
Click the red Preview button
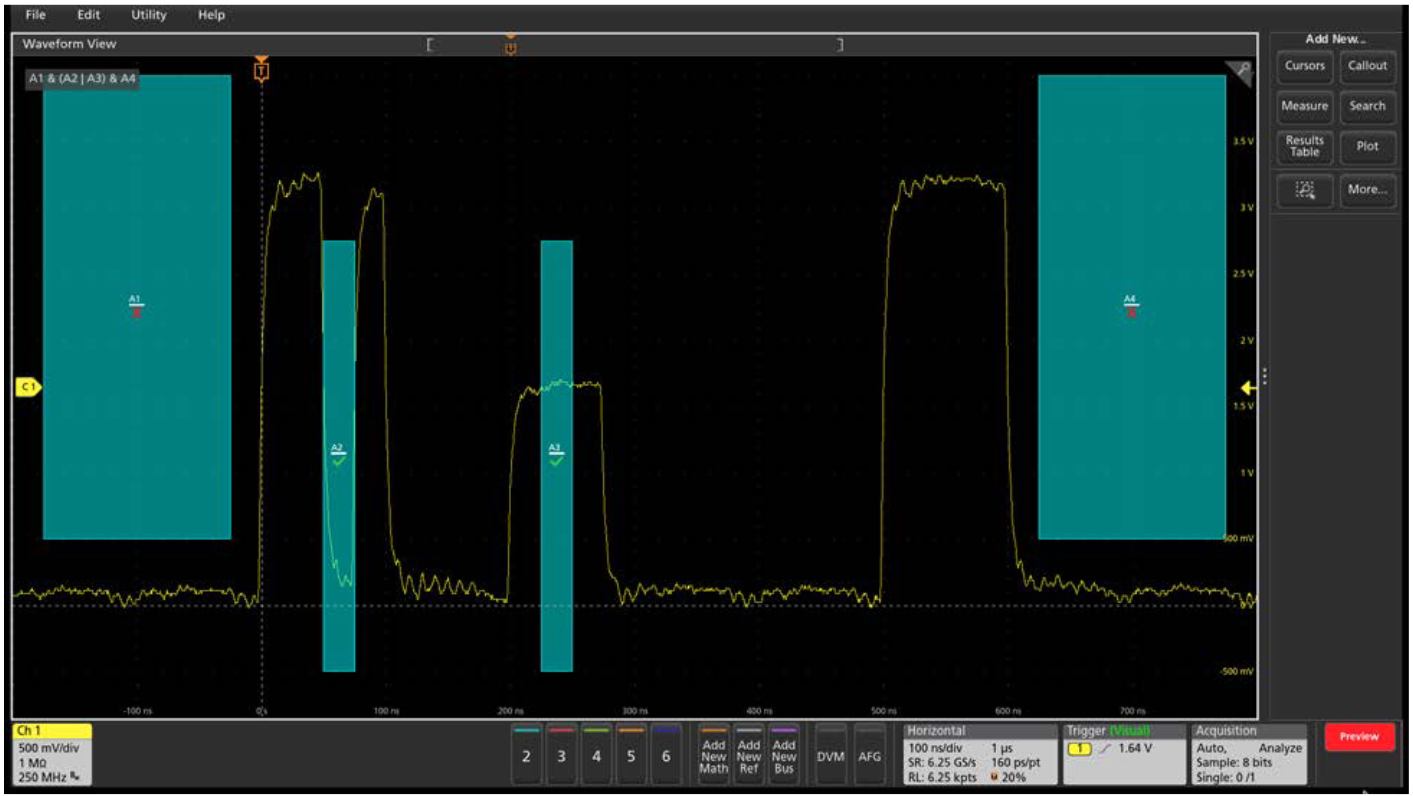(x=1359, y=737)
